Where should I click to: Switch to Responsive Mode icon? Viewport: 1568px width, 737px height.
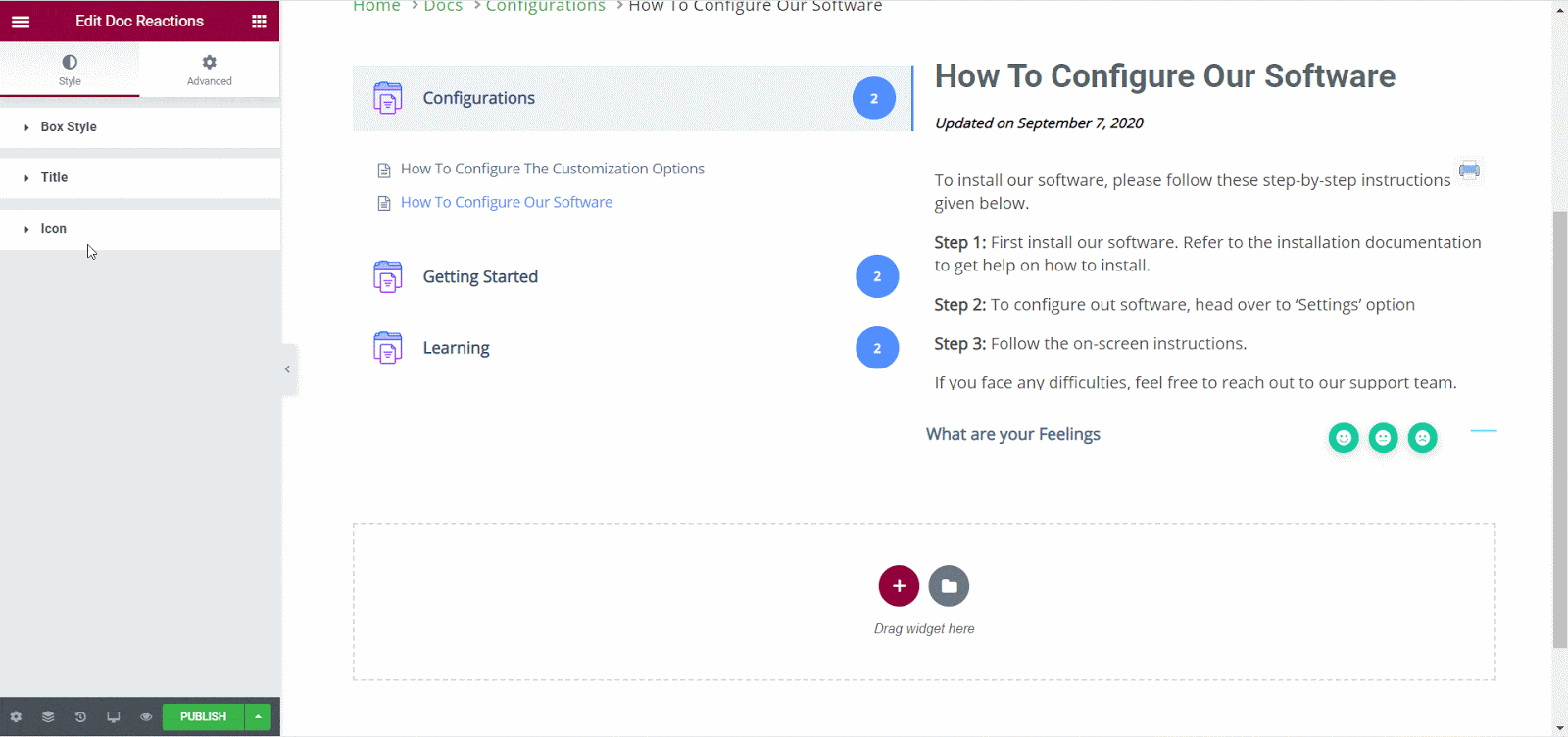click(114, 717)
